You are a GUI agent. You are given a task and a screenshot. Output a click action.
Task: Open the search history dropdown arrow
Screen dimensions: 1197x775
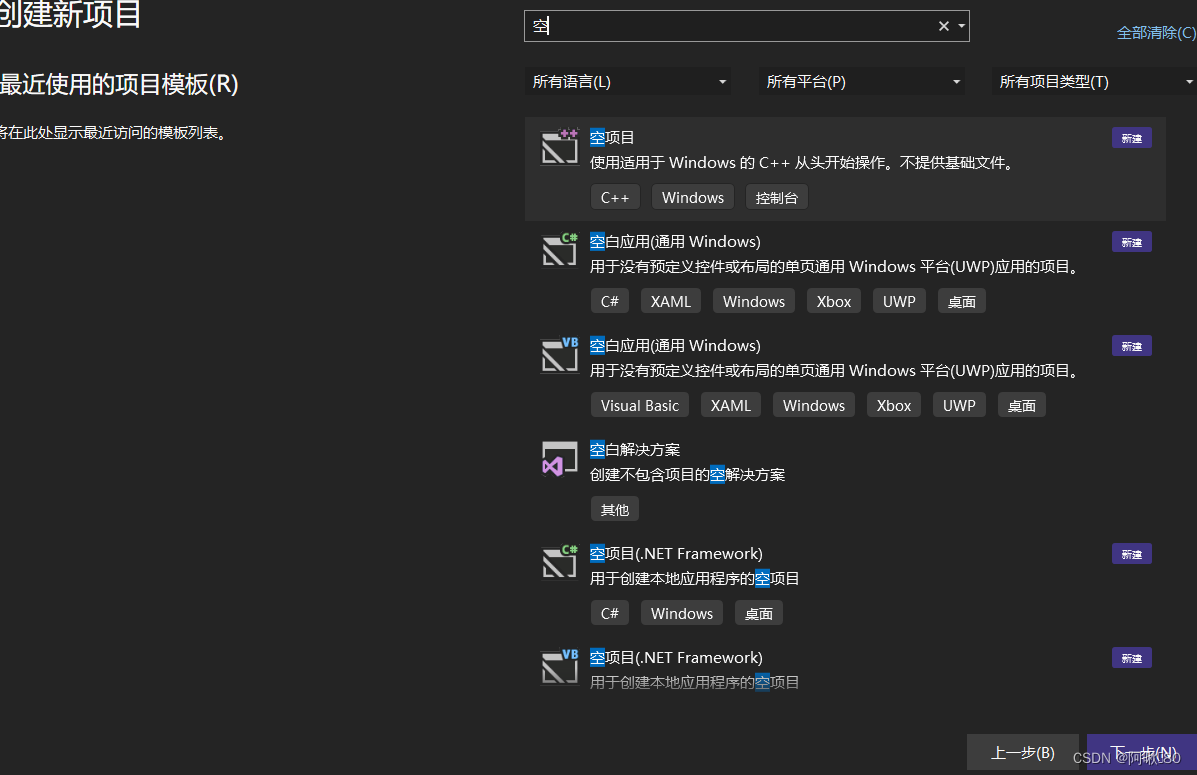[x=962, y=26]
